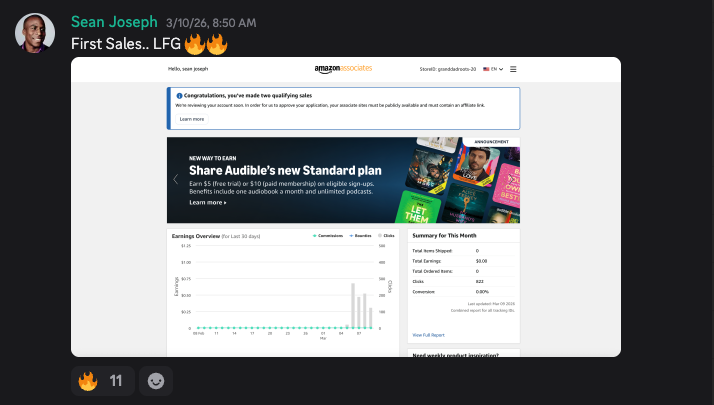This screenshot has height=405, width=714.
Task: Open Sean Joseph's profile avatar
Action: 35,33
